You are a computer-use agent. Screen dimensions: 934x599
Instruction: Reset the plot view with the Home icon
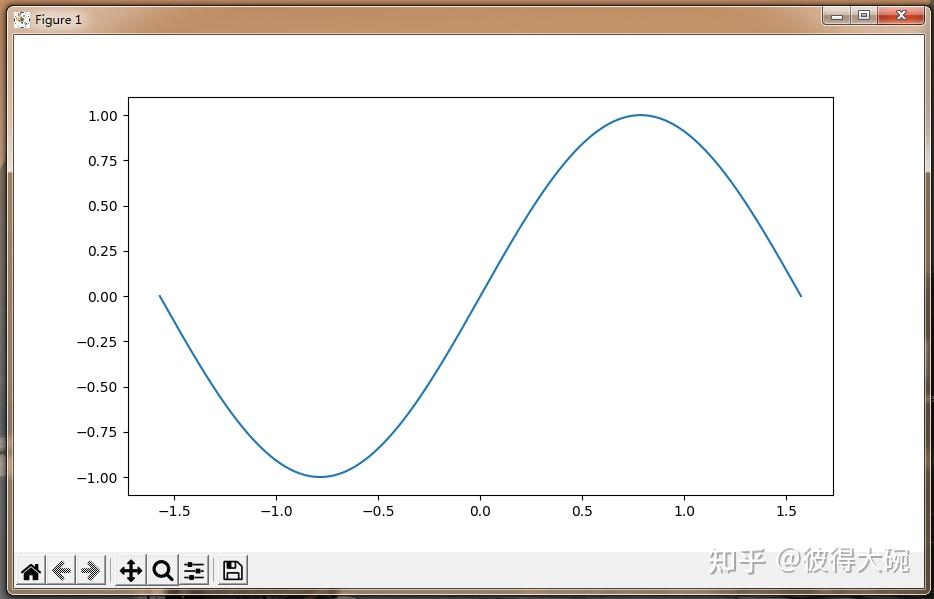point(29,570)
